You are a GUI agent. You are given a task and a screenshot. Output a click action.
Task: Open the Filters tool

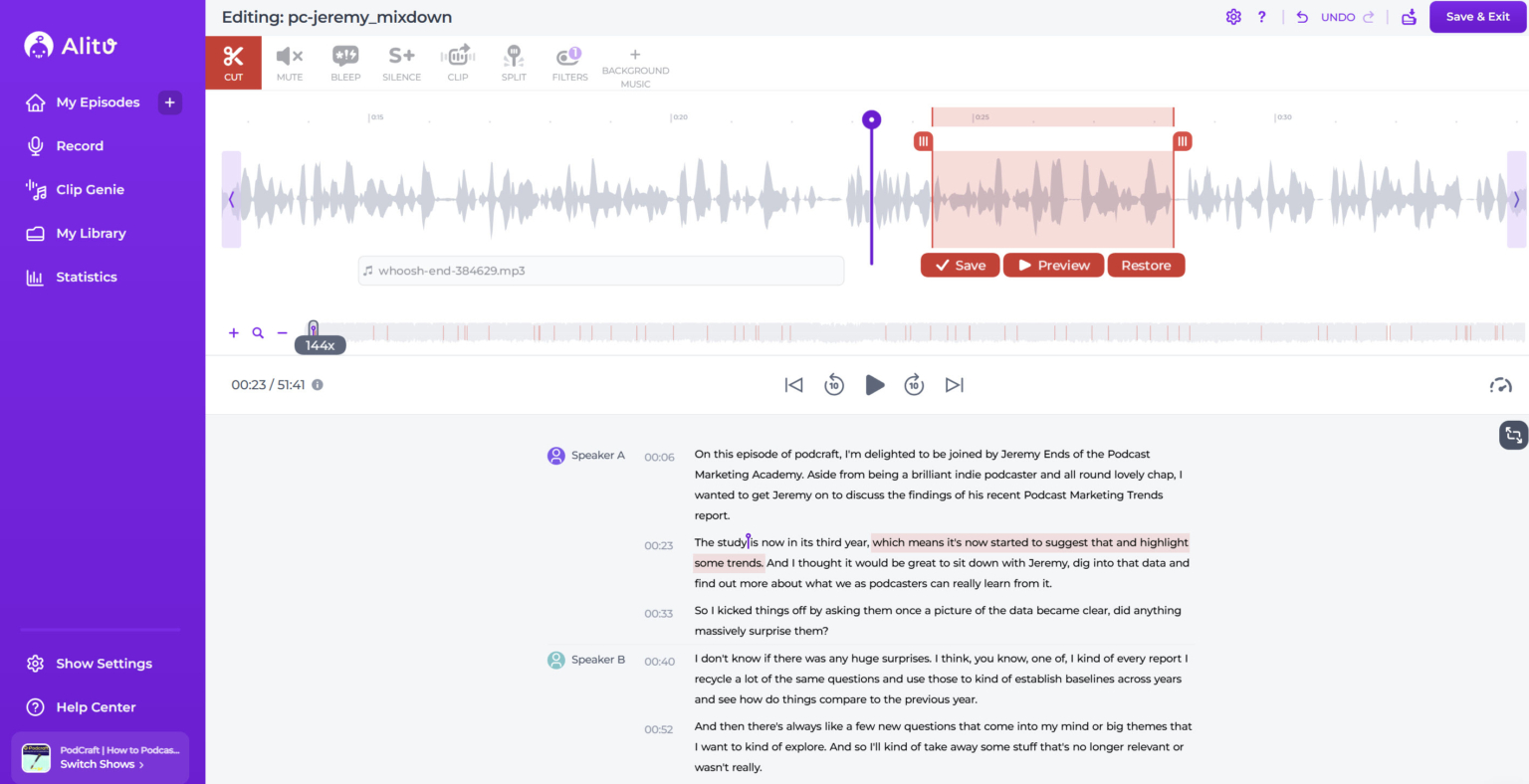569,63
